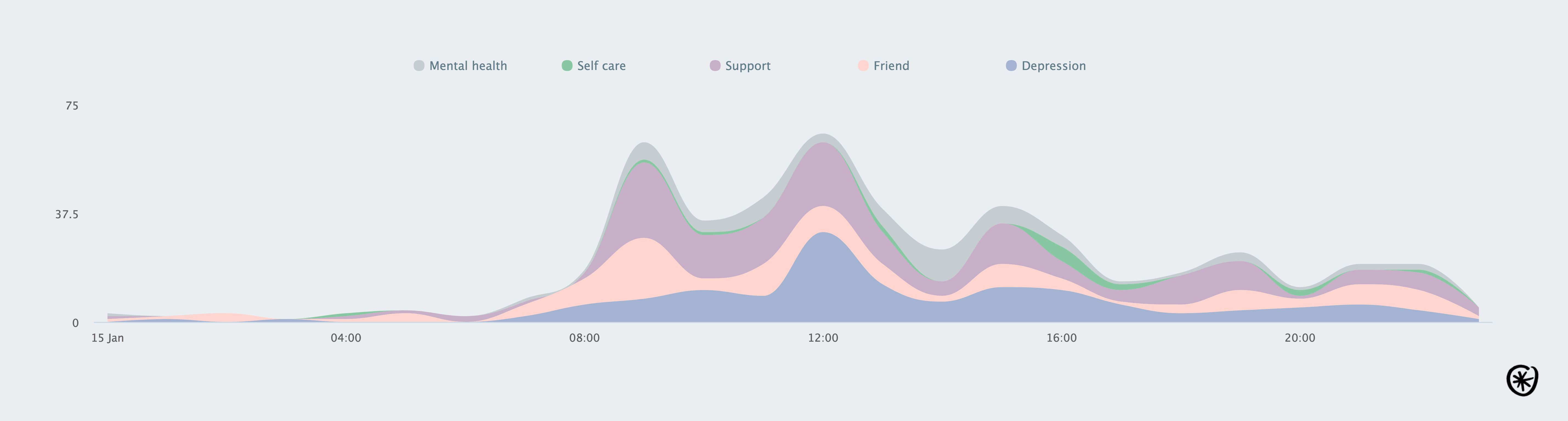Select the 16:00 time axis label
Screen dimensions: 1568x421
(x=1062, y=338)
